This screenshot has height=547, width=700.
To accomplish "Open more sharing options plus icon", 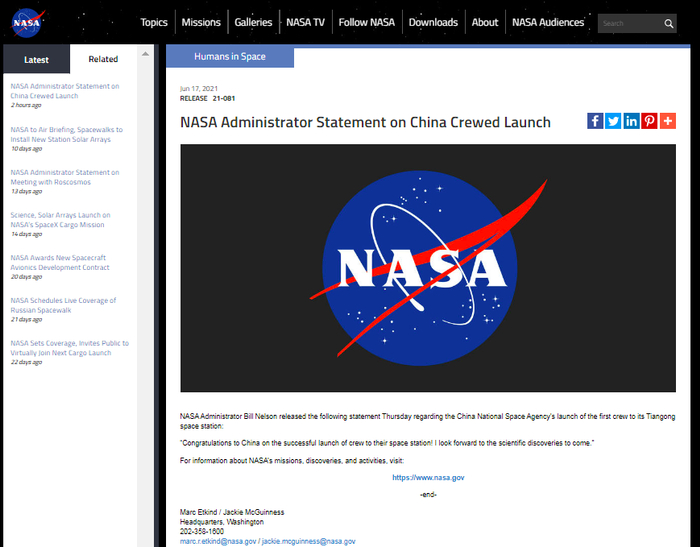I will [x=667, y=121].
